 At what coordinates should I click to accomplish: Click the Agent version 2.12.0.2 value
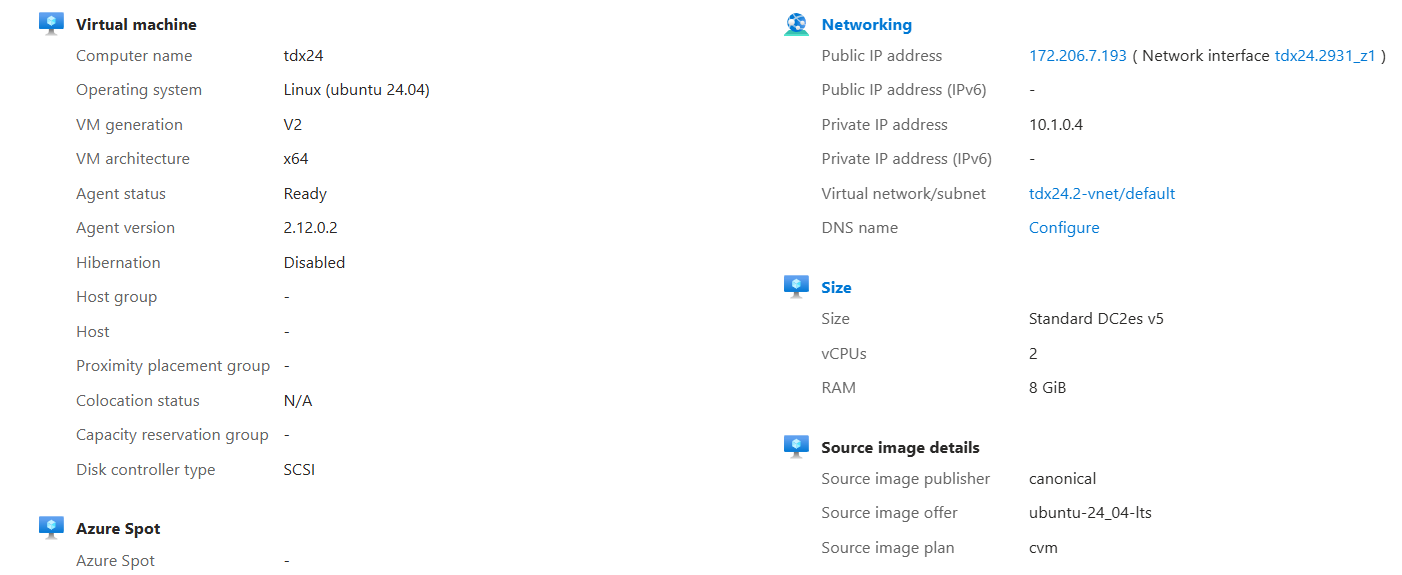(310, 228)
